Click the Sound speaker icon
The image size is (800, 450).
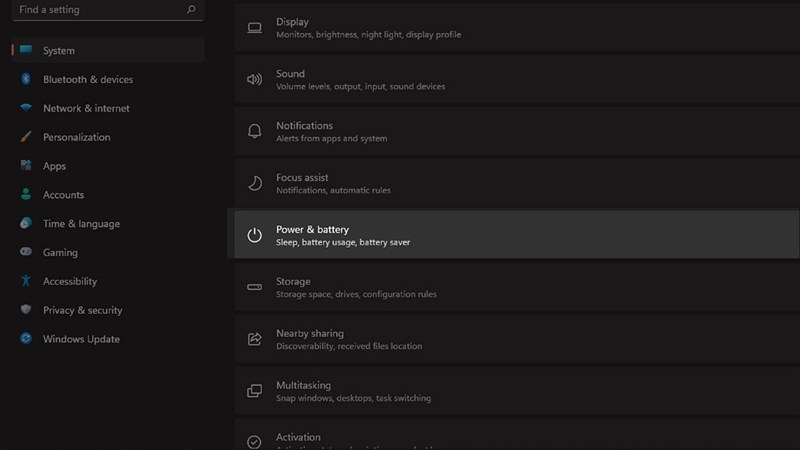point(255,79)
